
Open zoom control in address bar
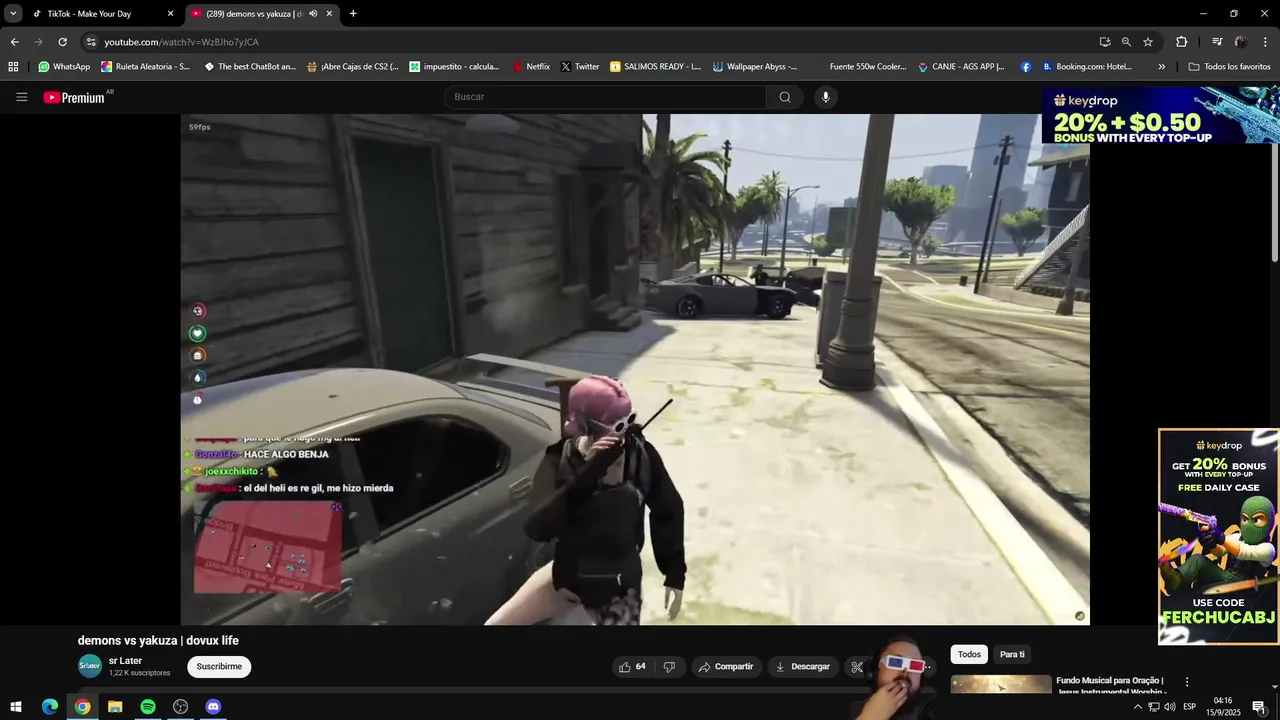pos(1126,42)
